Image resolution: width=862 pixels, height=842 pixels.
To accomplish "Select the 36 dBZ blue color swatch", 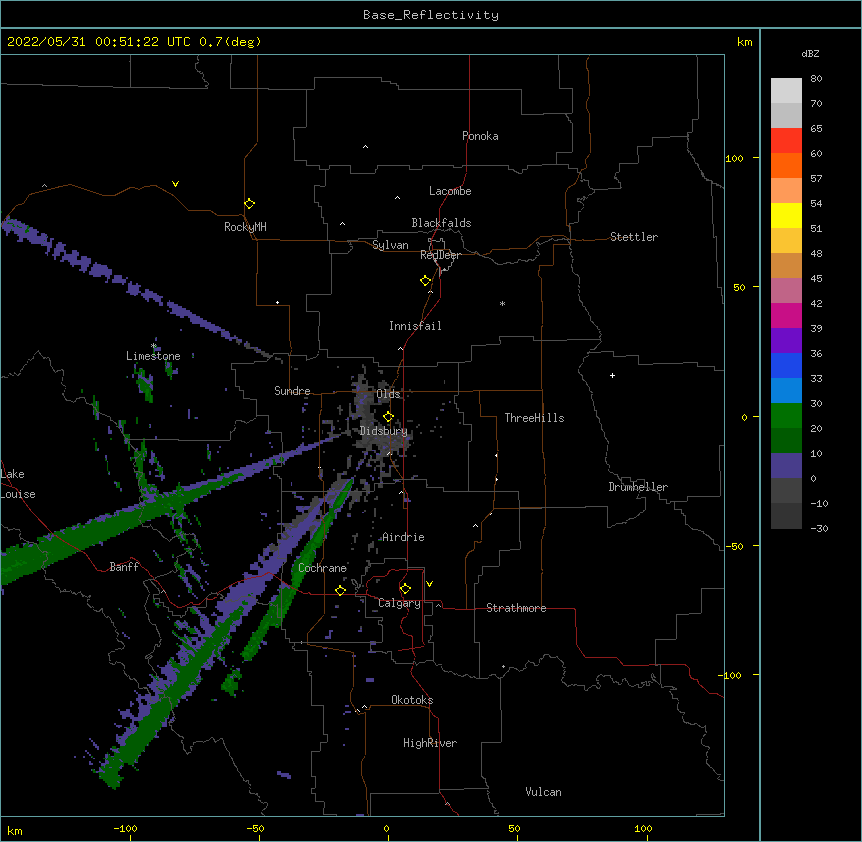I will [786, 365].
